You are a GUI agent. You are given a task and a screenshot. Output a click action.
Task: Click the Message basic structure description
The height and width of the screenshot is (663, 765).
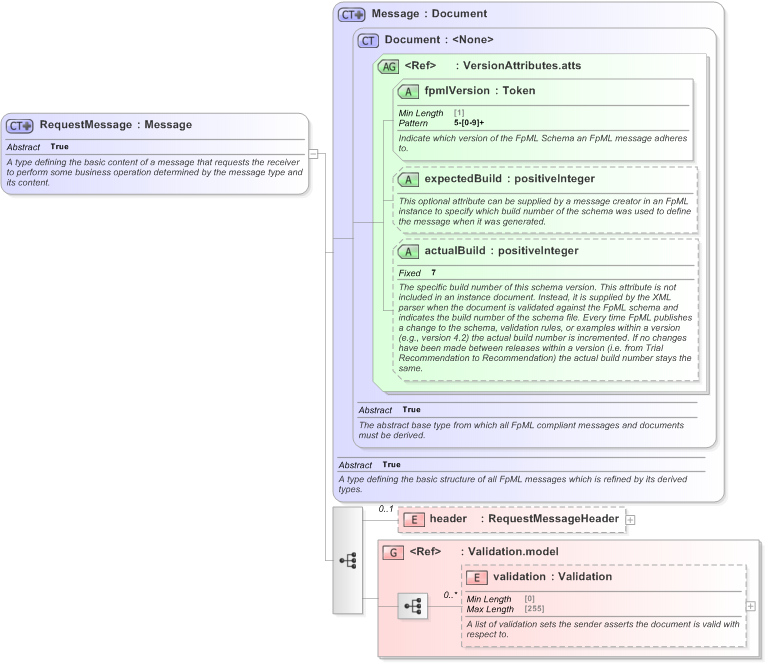pyautogui.click(x=513, y=484)
